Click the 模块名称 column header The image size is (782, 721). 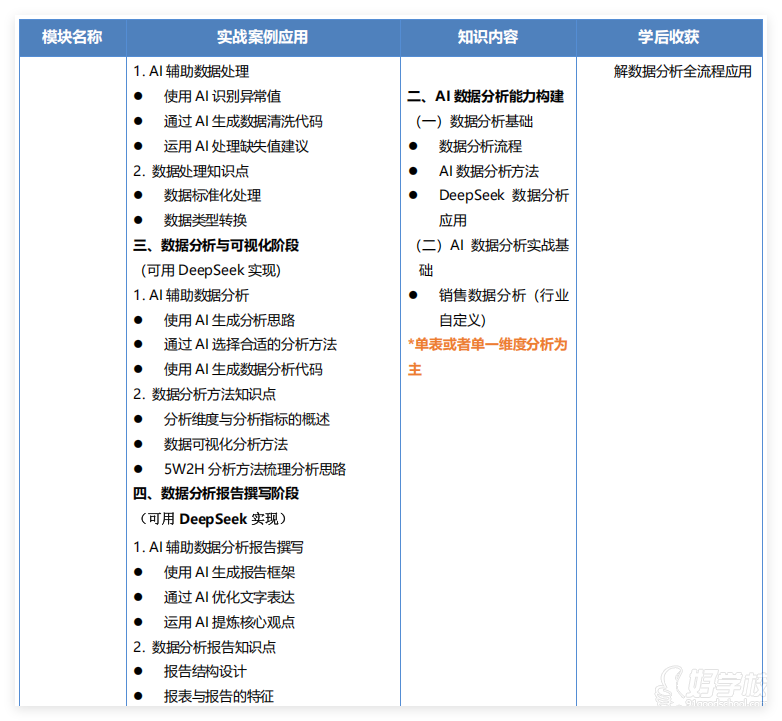point(71,37)
